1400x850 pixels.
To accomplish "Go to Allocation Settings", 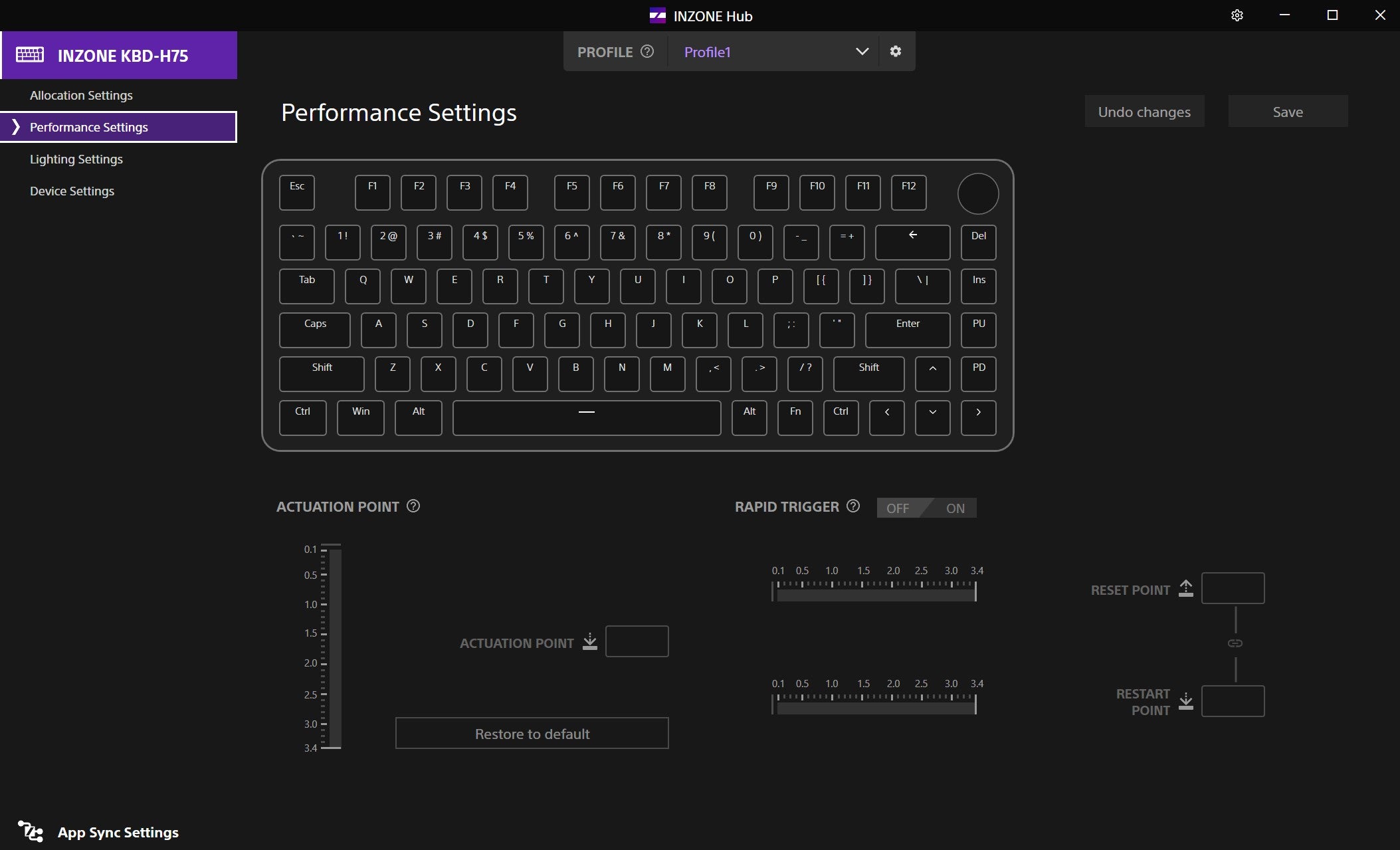I will [x=81, y=95].
